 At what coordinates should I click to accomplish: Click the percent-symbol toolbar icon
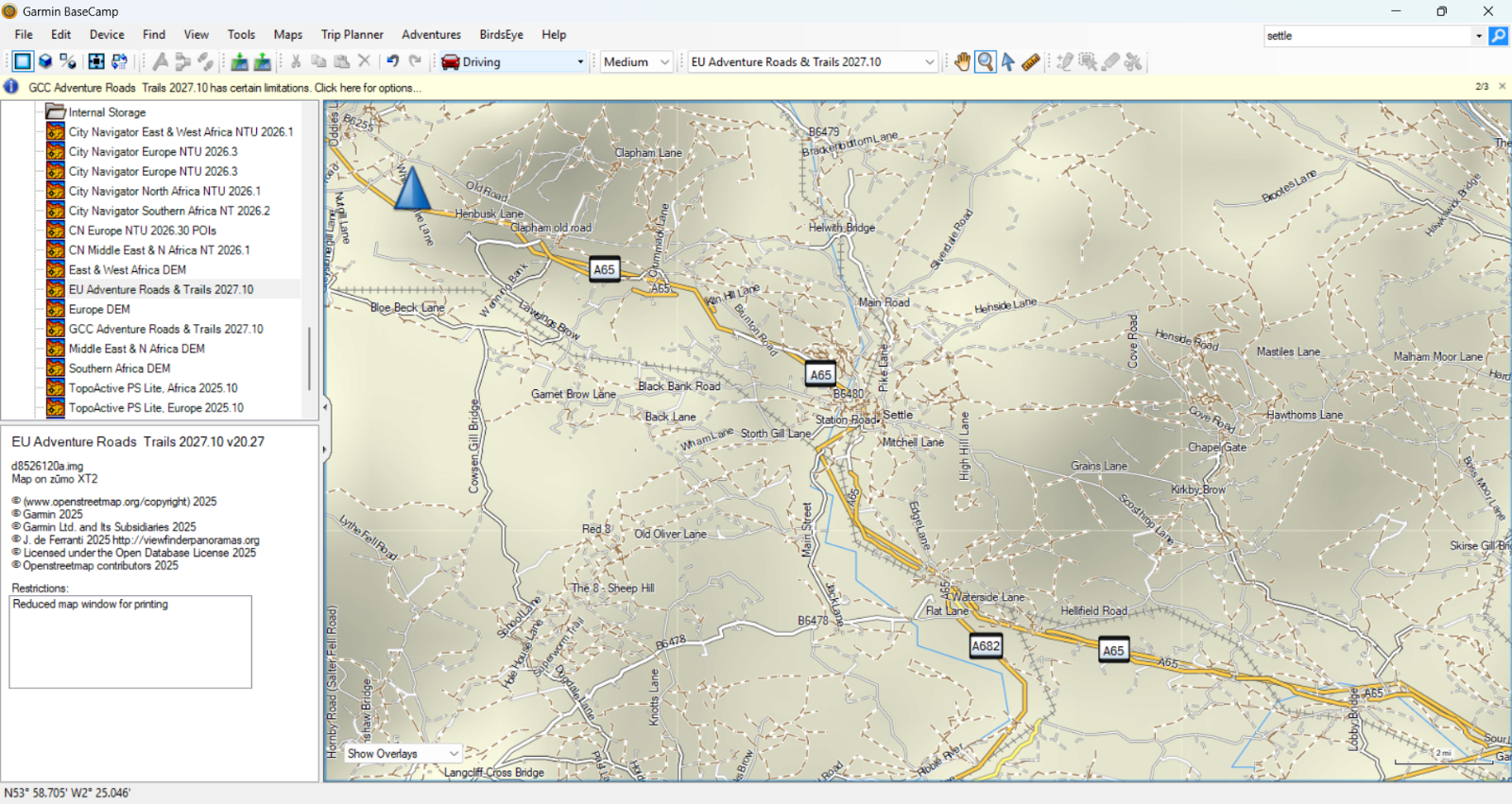(x=68, y=61)
